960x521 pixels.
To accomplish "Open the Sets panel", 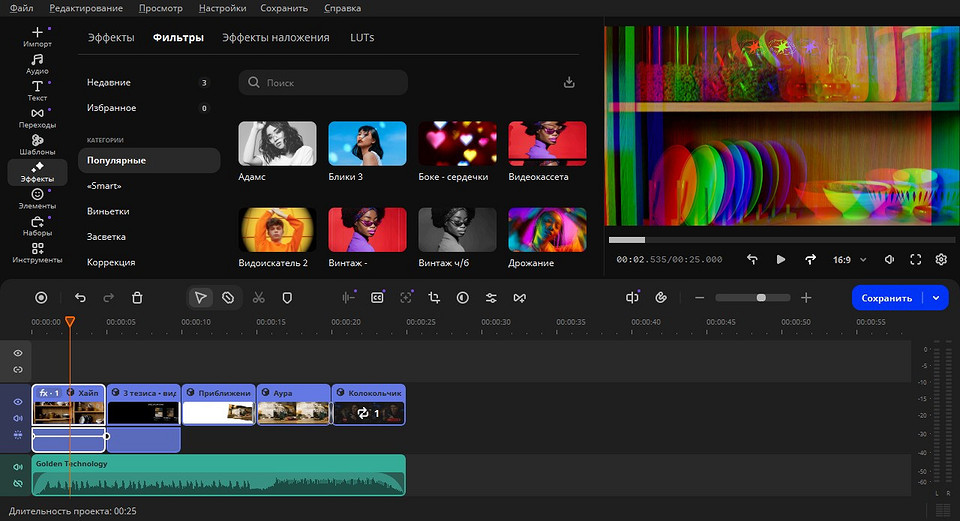I will (x=37, y=225).
